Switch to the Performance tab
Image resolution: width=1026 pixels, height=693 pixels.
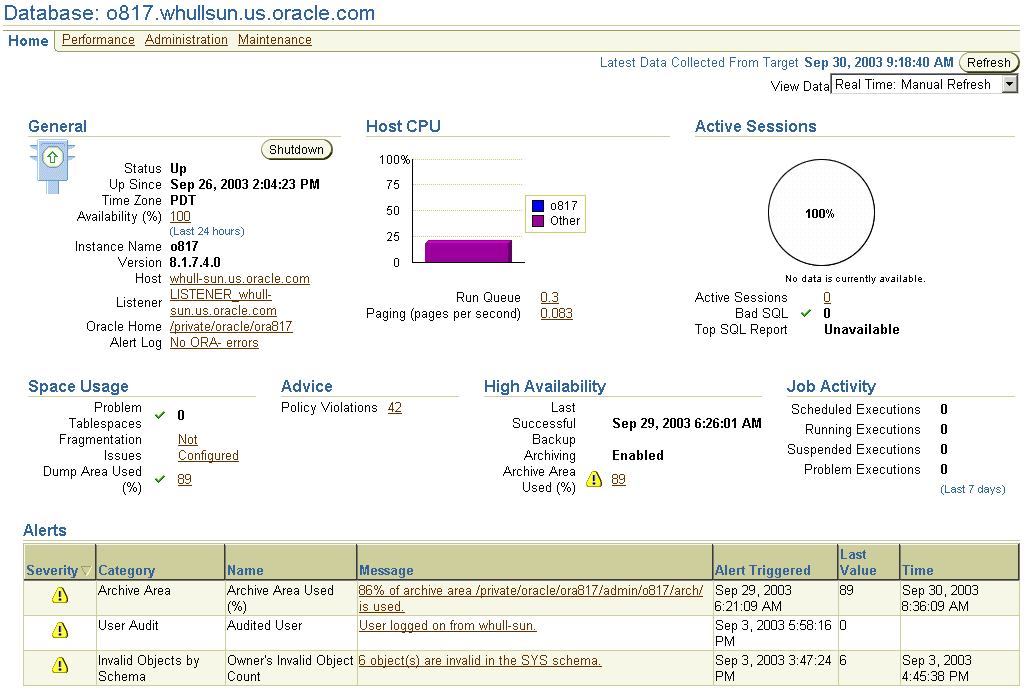coord(97,40)
